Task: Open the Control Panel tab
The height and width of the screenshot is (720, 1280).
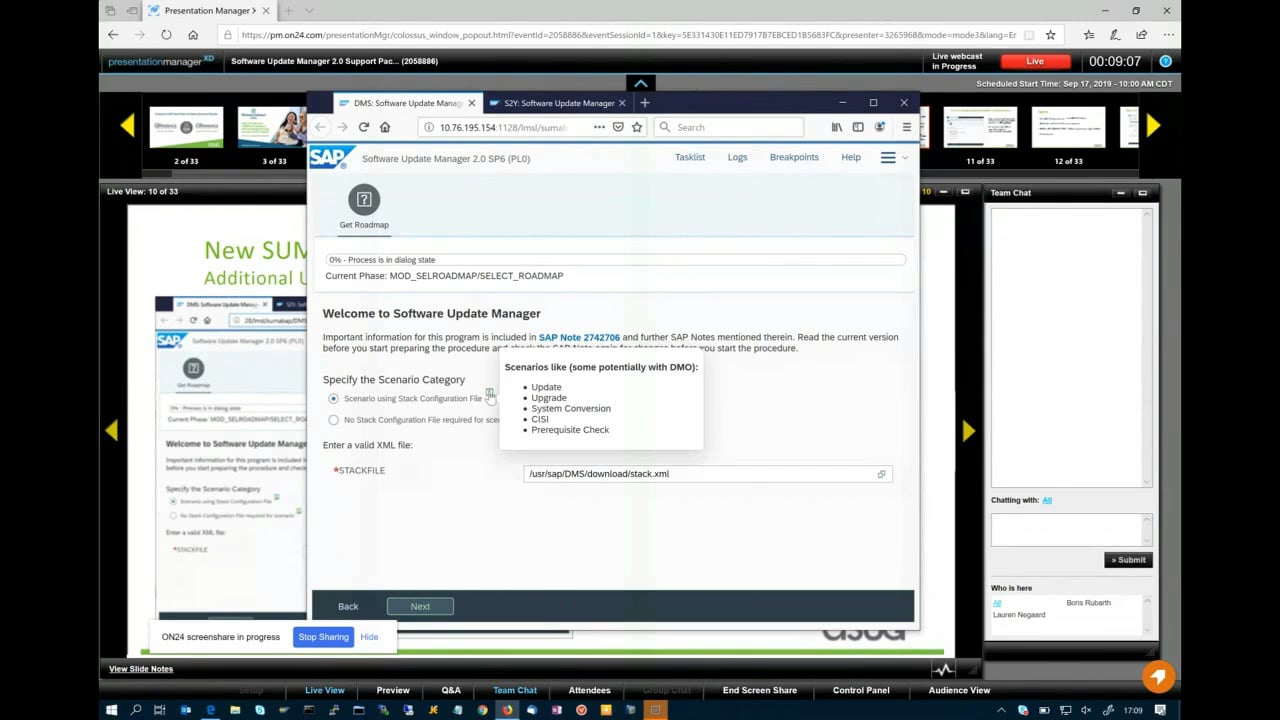Action: tap(861, 690)
